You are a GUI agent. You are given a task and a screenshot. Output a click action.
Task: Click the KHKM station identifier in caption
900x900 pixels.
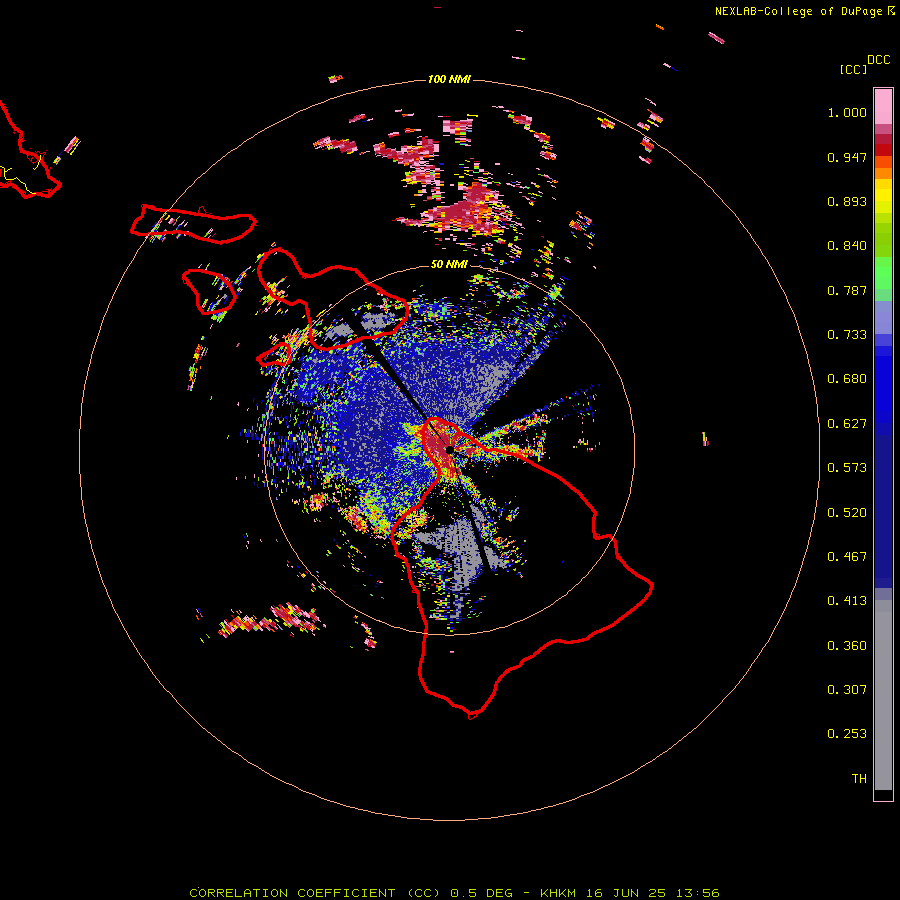tap(558, 893)
